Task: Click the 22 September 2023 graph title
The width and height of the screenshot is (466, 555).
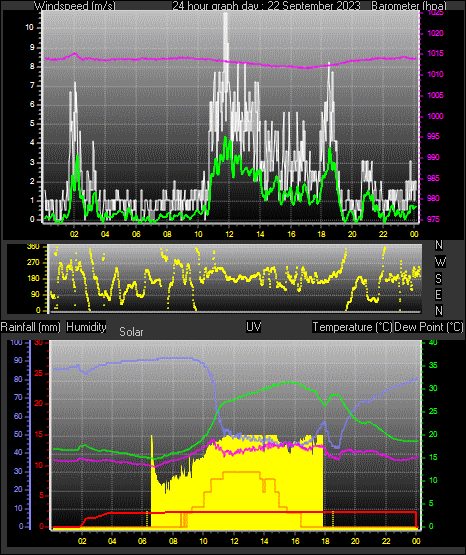Action: click(314, 6)
